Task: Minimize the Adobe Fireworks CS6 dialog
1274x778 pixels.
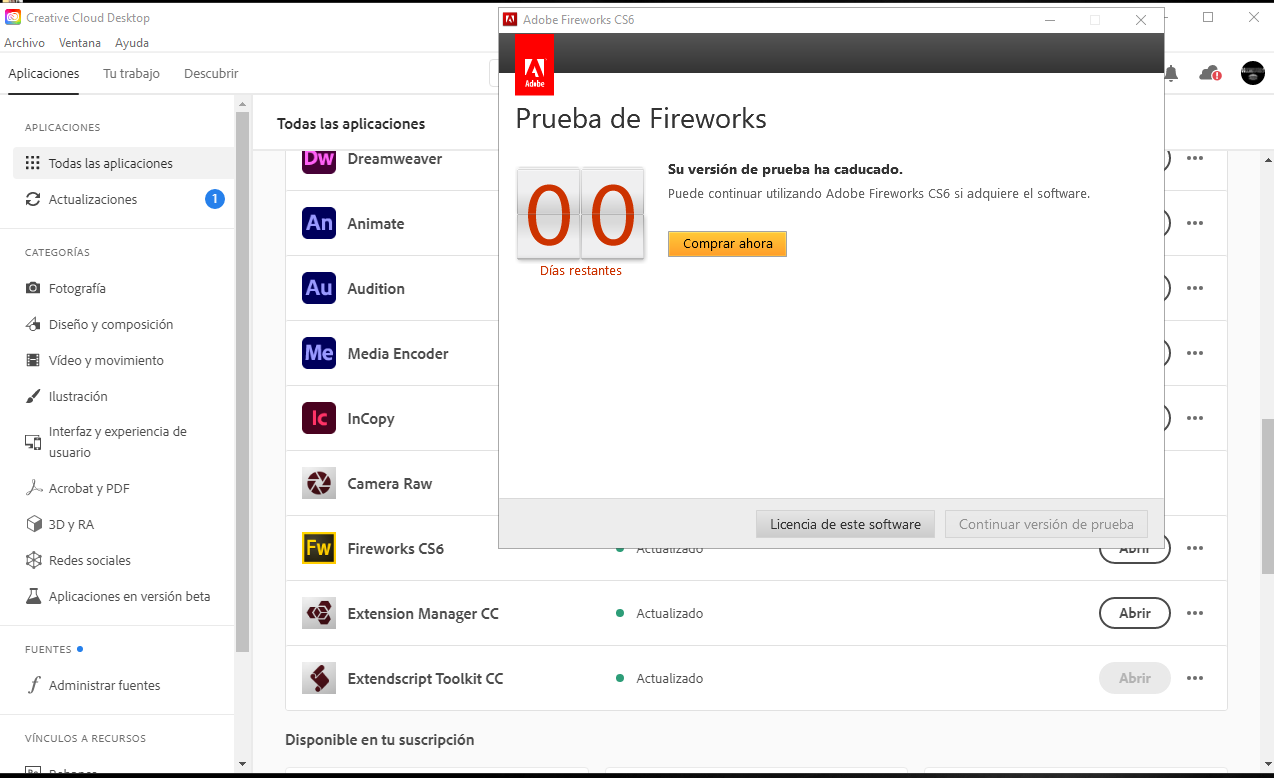Action: coord(1051,20)
